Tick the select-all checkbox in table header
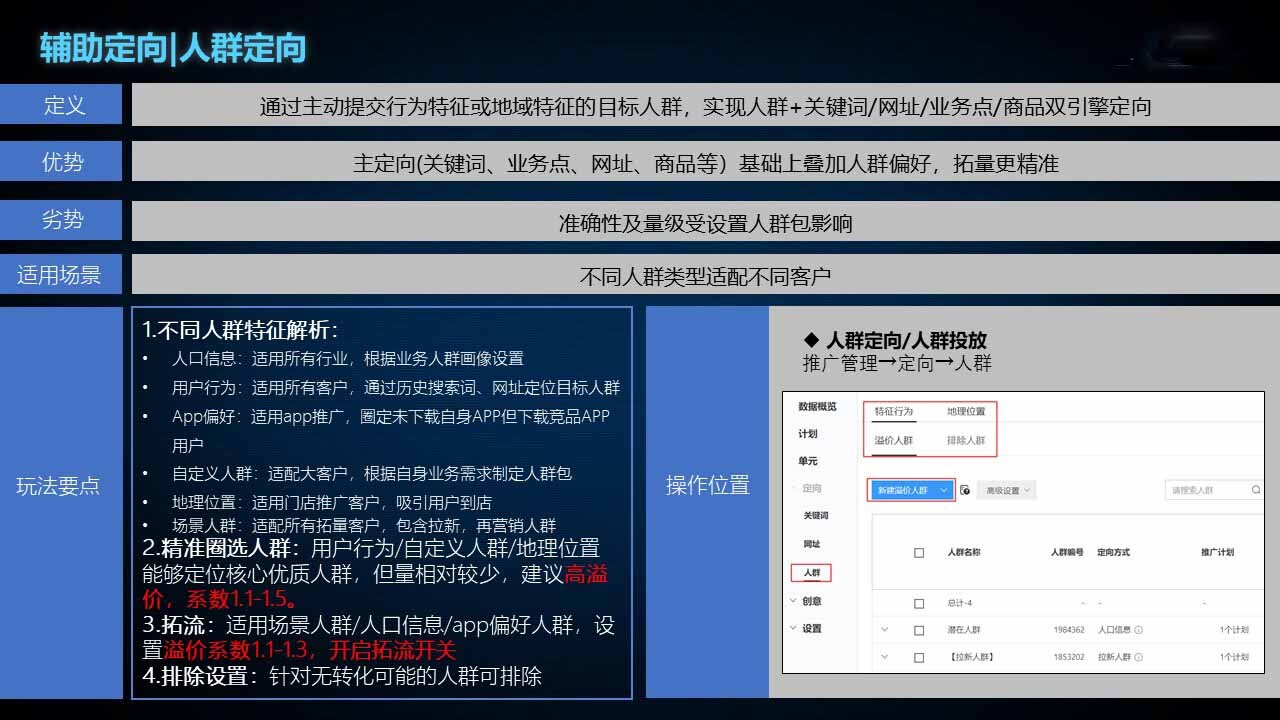Image resolution: width=1280 pixels, height=720 pixels. click(x=919, y=552)
